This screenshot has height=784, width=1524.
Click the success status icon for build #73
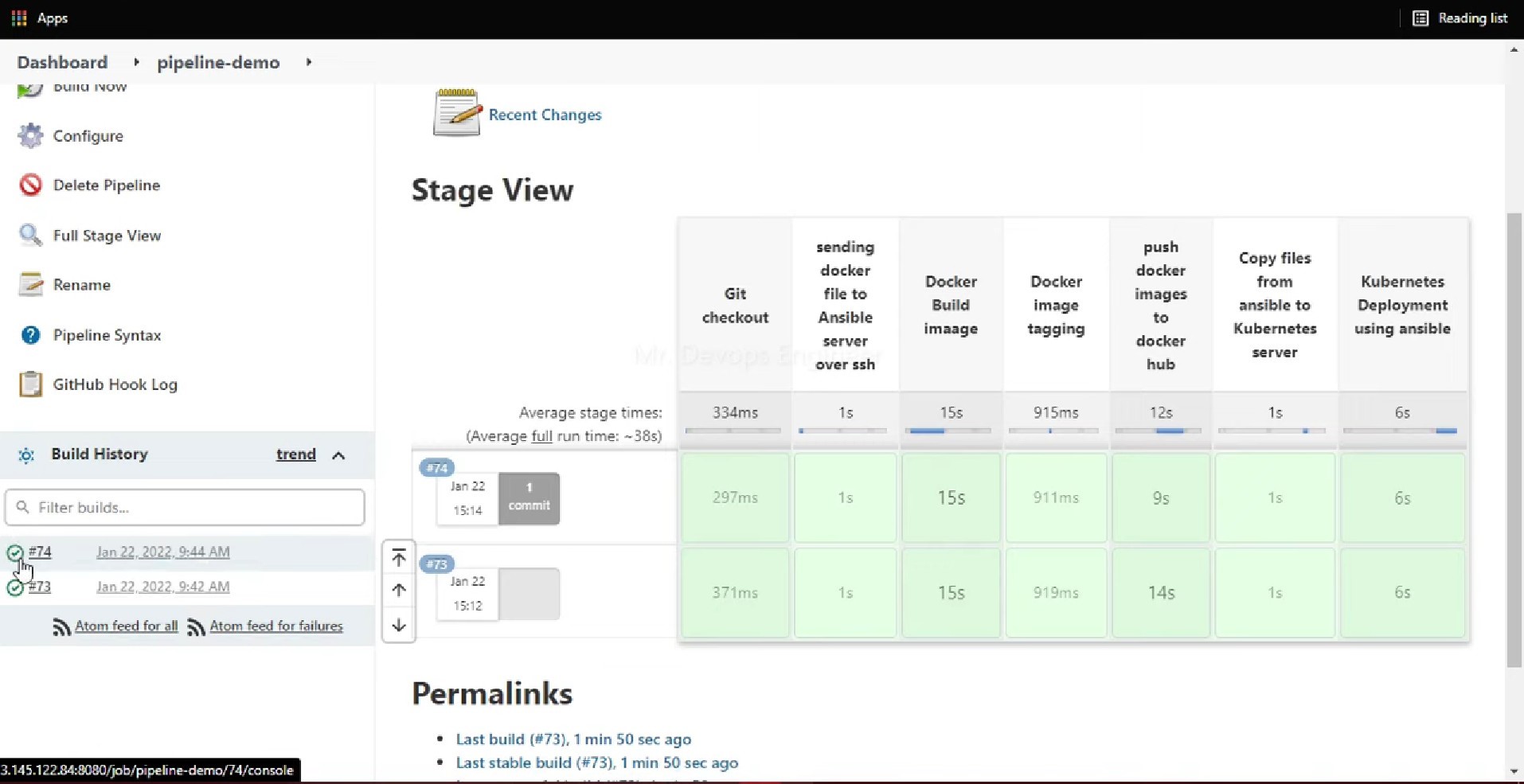click(x=15, y=588)
